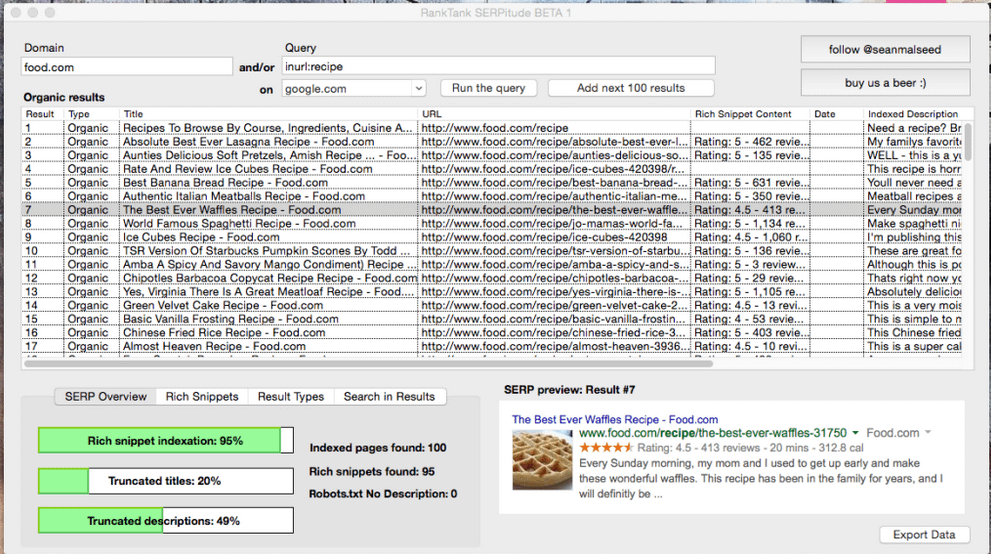Screen dimensions: 991x554
Task: Click follow @seanmalseed button
Action: tap(871, 50)
